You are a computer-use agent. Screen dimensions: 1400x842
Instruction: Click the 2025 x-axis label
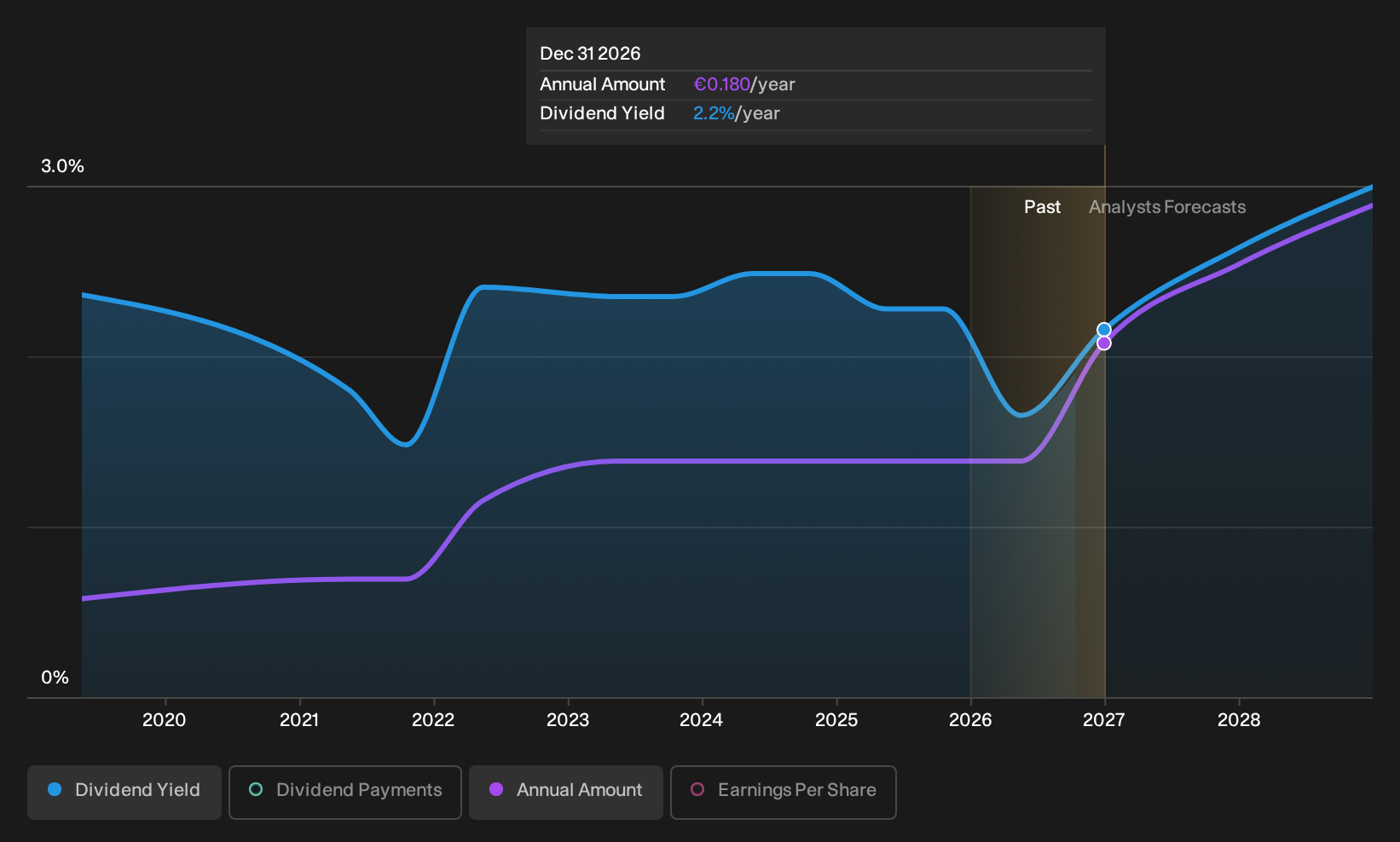(x=836, y=720)
